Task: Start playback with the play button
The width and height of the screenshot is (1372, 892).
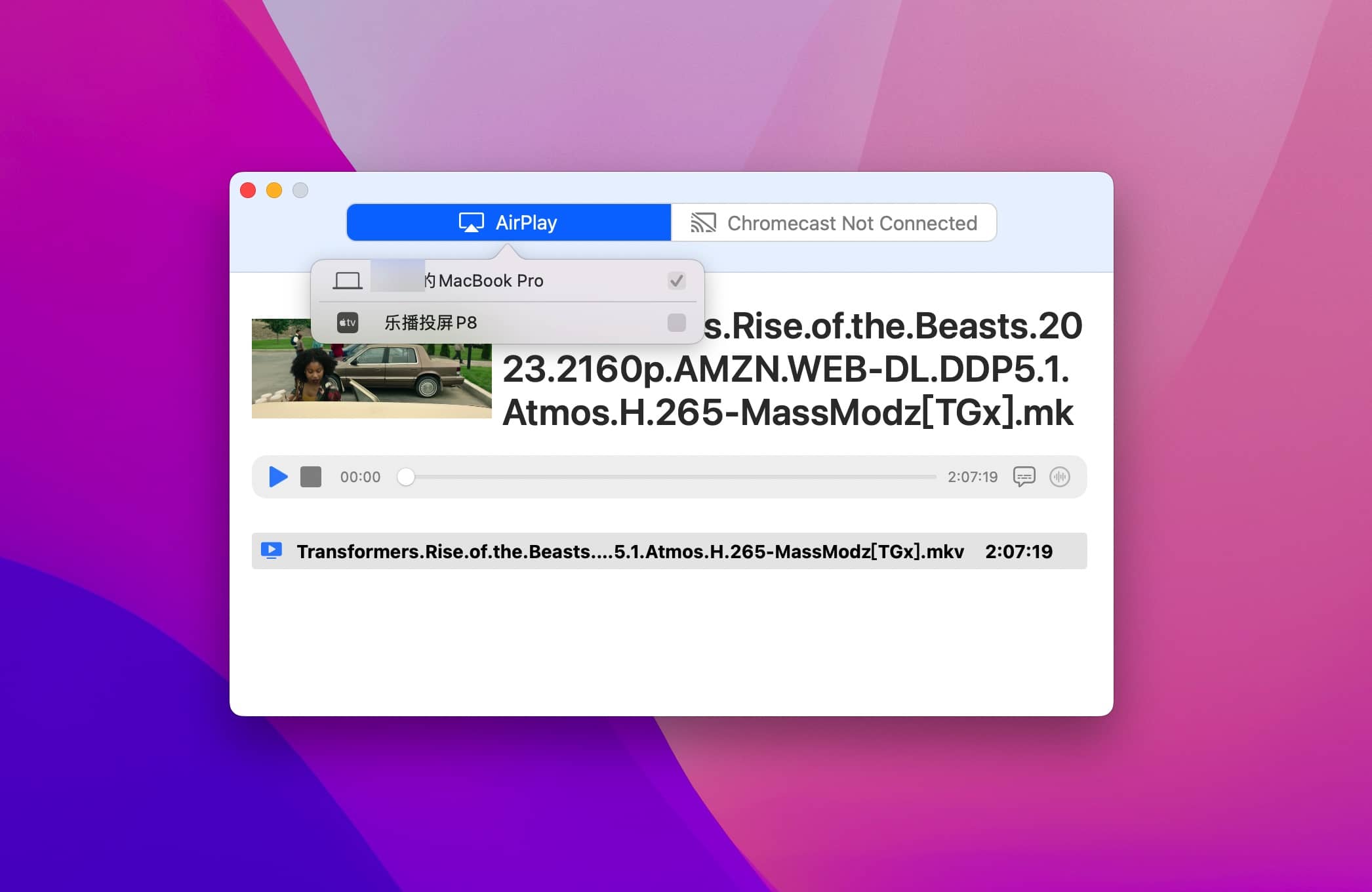Action: [278, 477]
